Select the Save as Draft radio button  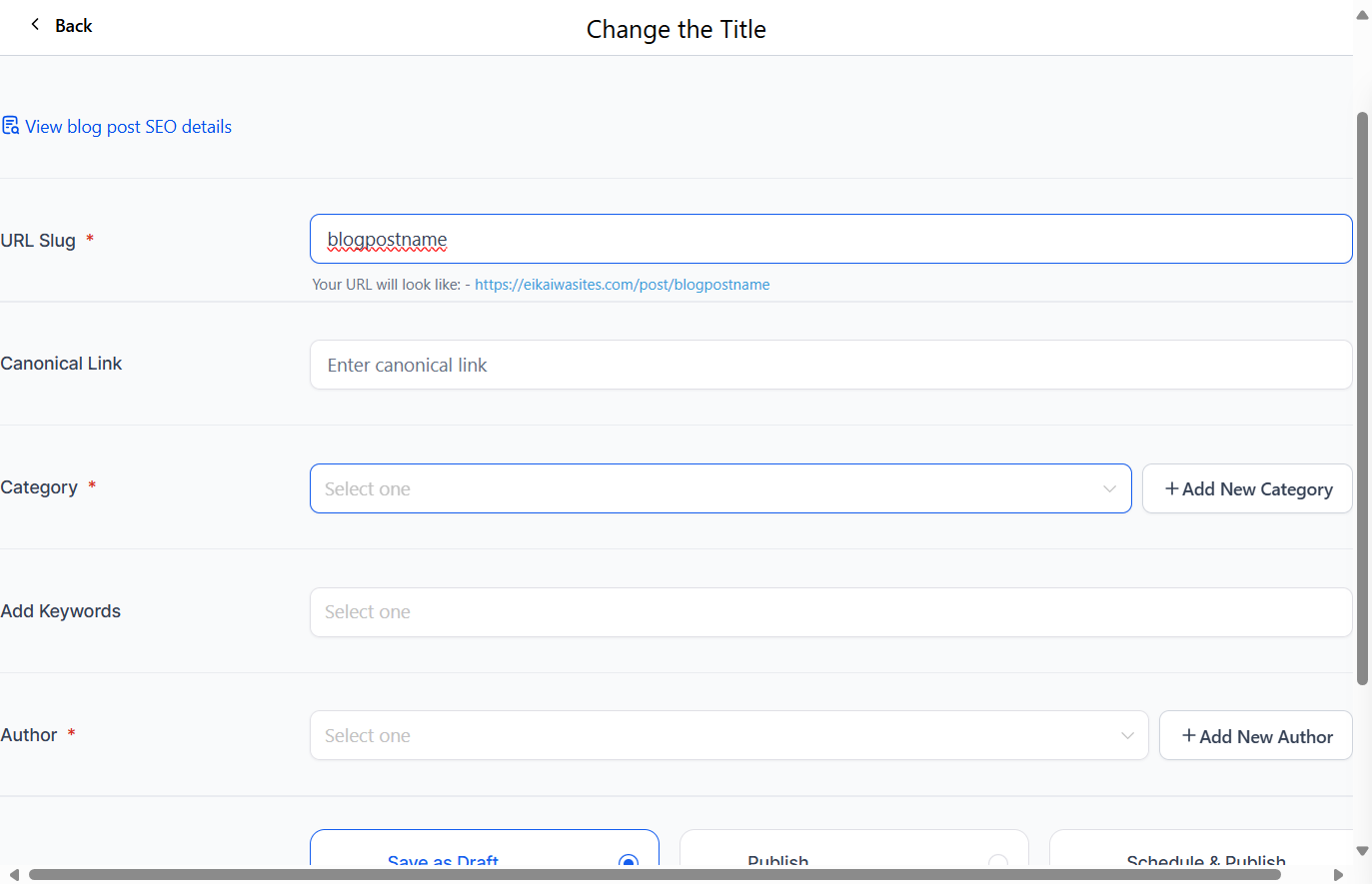pos(629,862)
